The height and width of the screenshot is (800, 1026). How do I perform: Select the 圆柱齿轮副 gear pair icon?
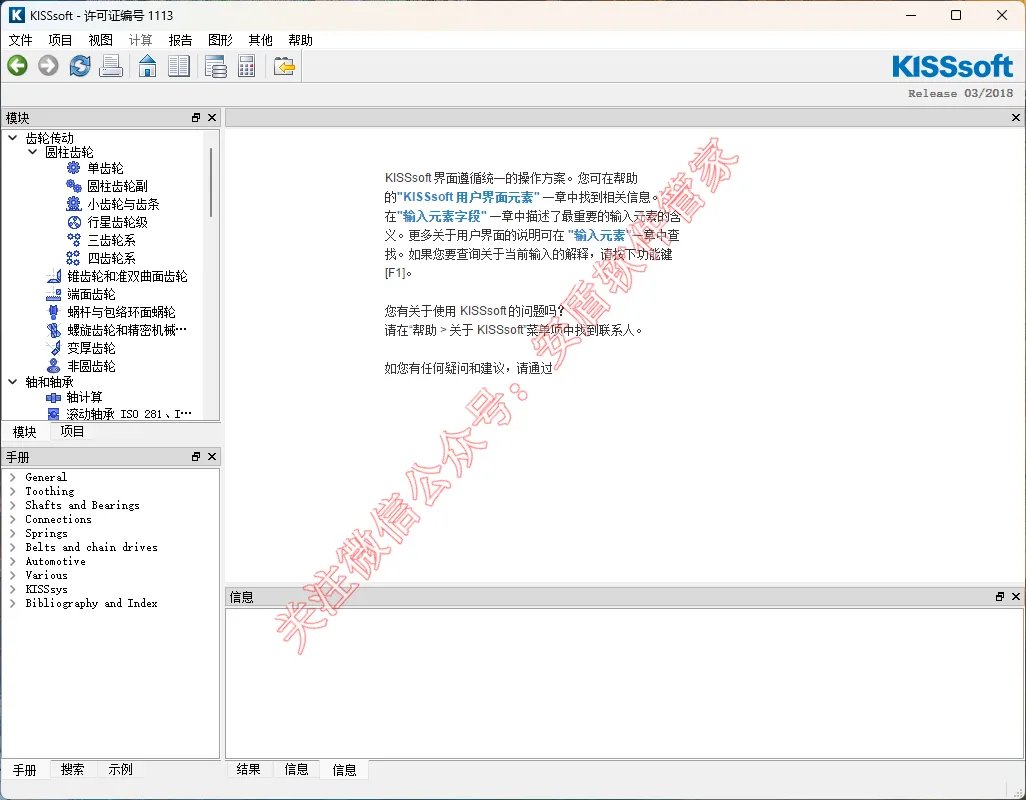pos(74,186)
